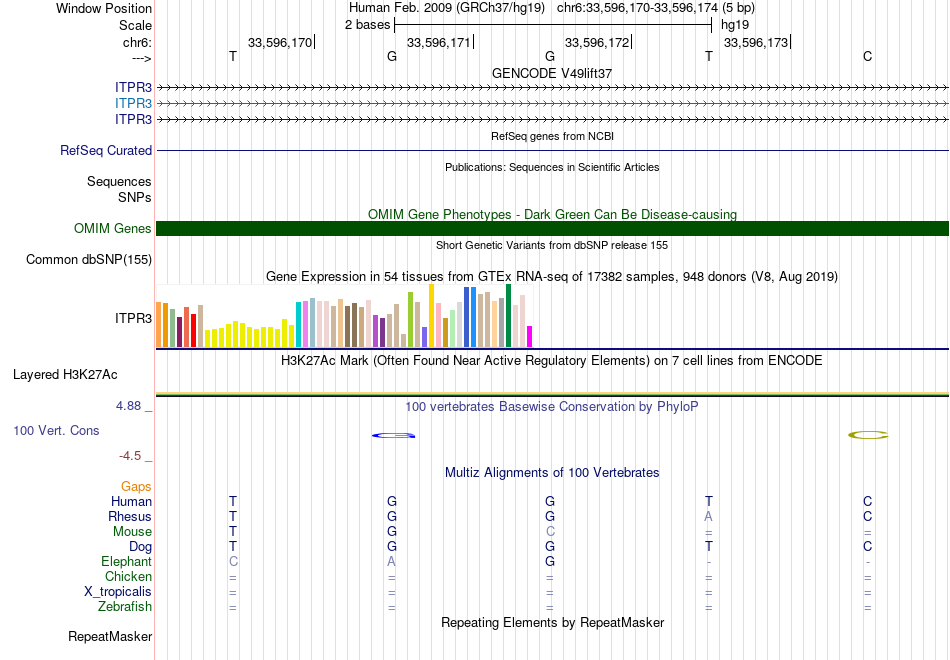Click the orange Gaps label
This screenshot has height=660, width=950.
(x=136, y=487)
